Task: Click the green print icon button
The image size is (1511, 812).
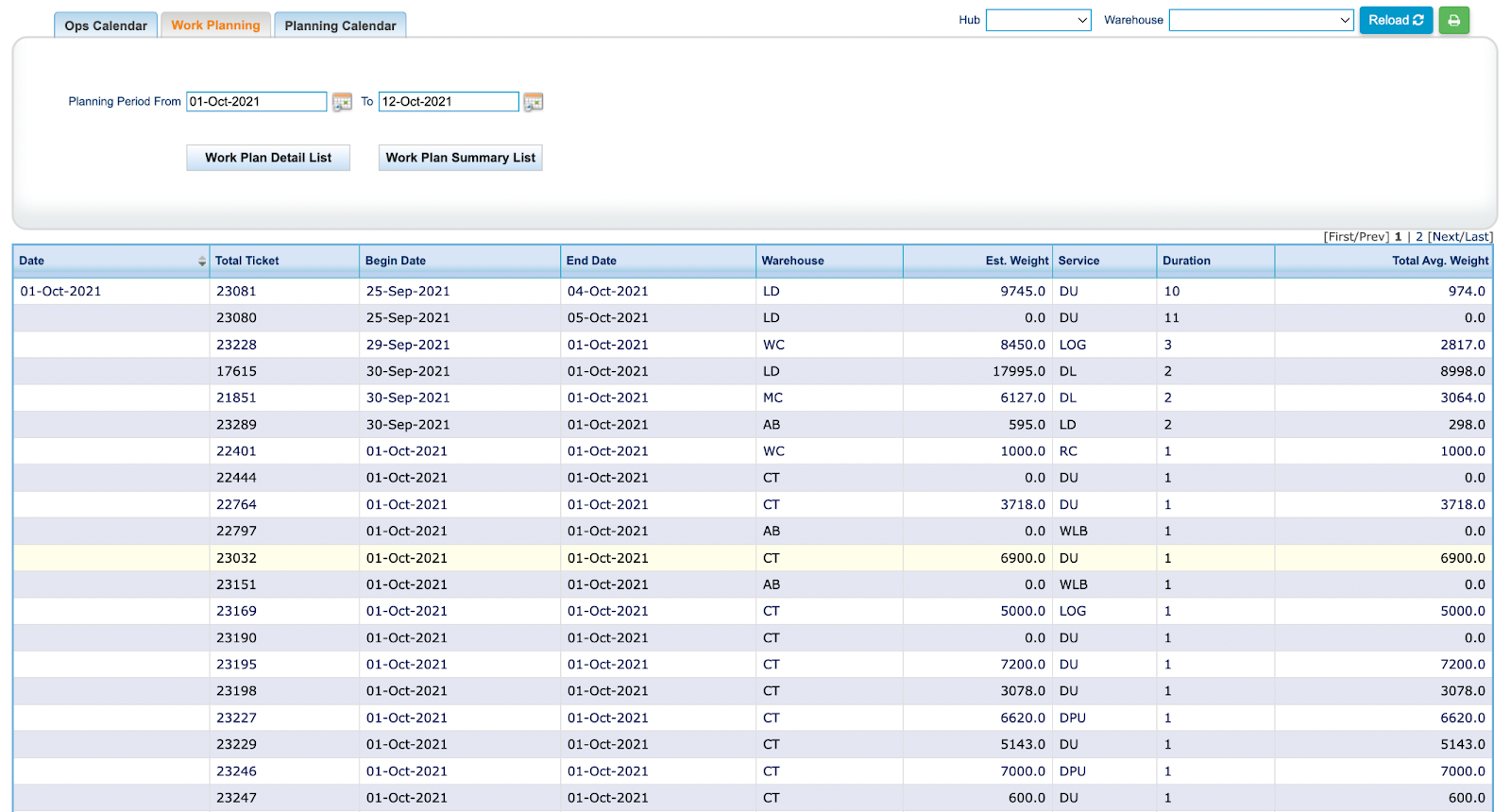Action: tap(1453, 20)
